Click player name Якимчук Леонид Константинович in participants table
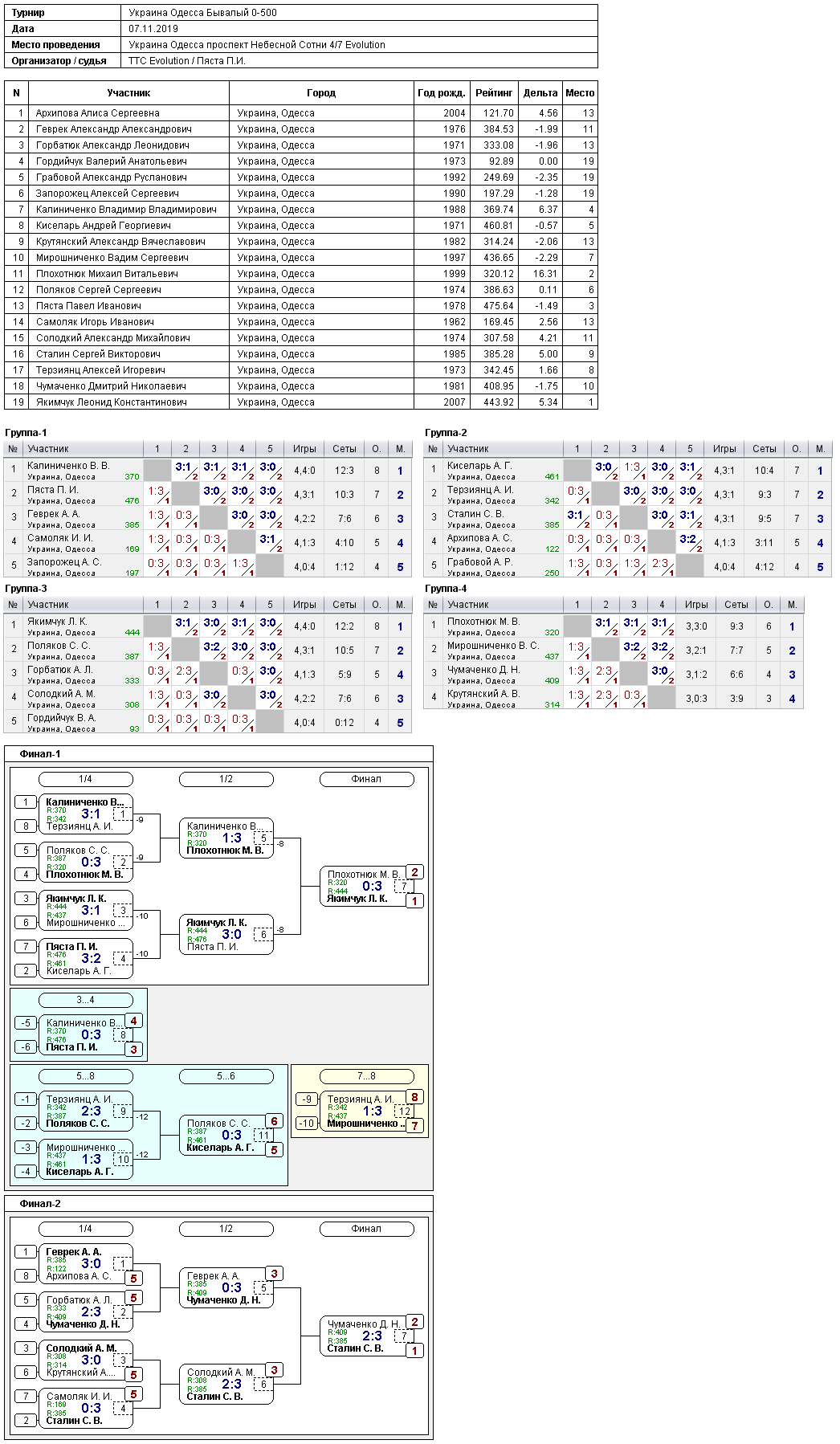Viewport: 840px width, 1444px height. [x=112, y=402]
